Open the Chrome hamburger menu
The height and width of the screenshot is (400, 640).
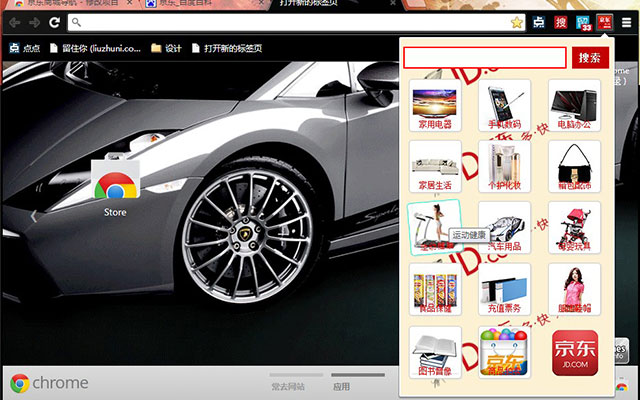pyautogui.click(x=626, y=22)
